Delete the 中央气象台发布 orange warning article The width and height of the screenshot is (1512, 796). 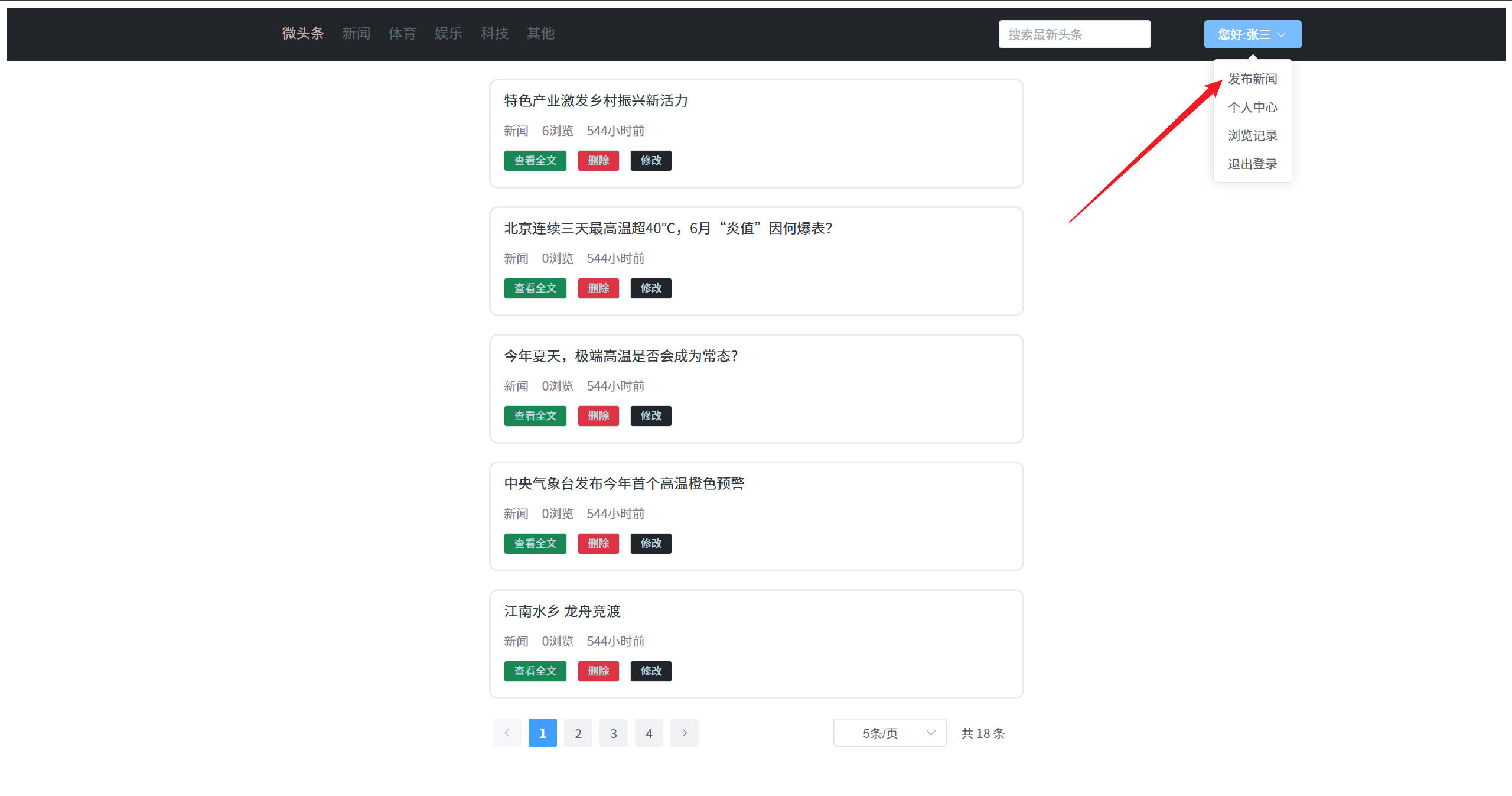coord(598,543)
